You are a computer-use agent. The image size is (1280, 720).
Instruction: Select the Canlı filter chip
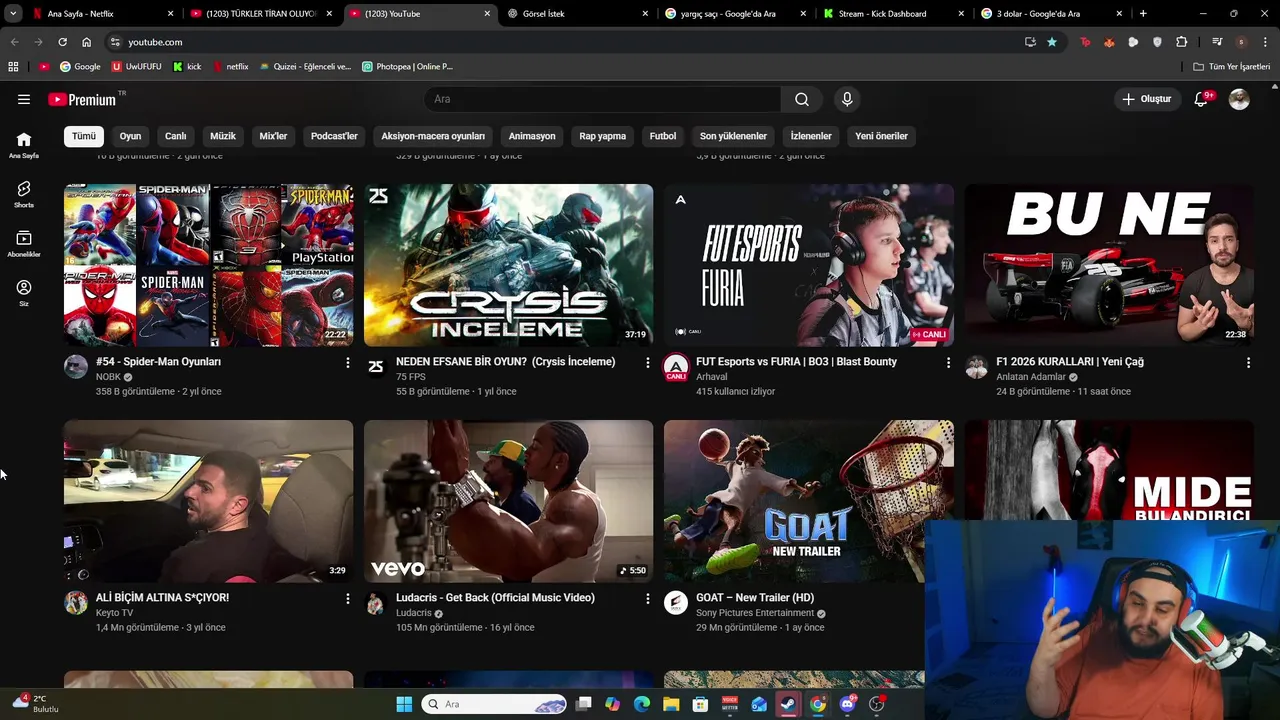point(176,136)
